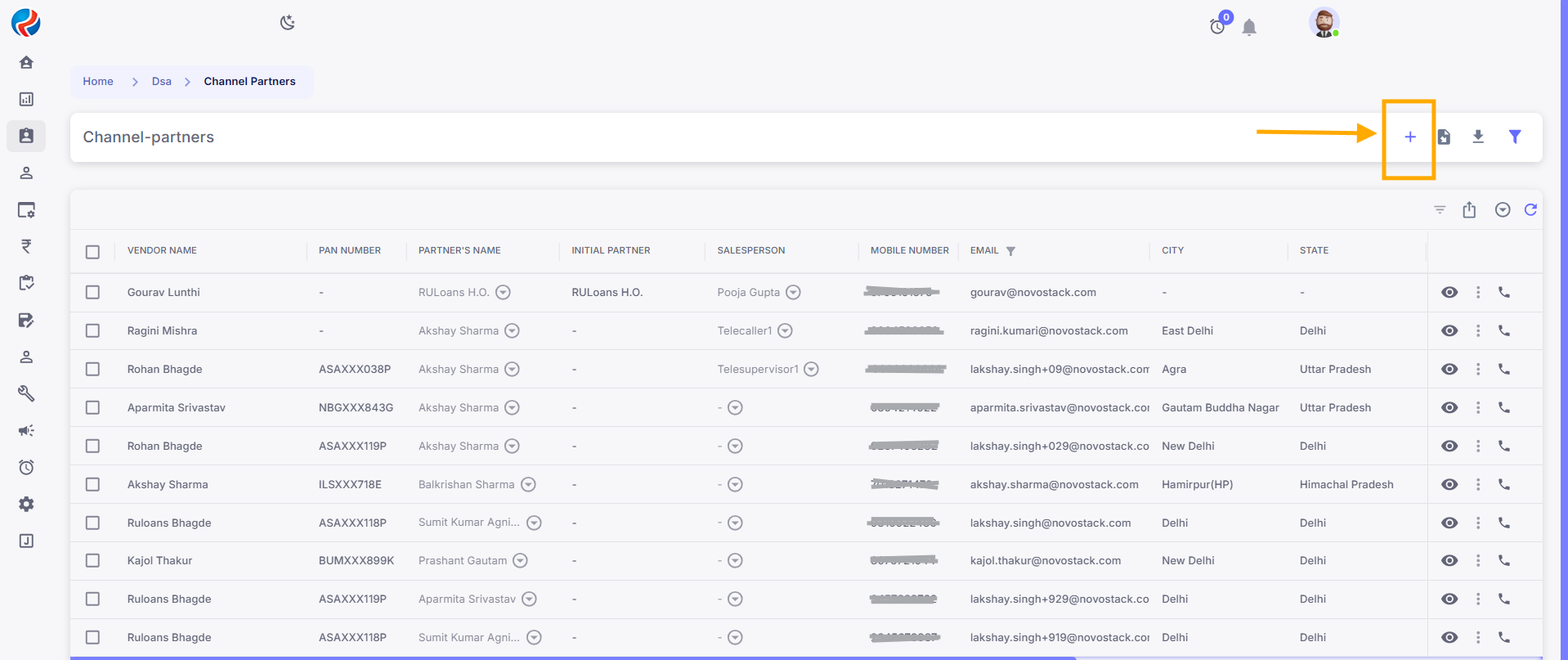
Task: Open three-dot menu for Rohan Bhagde Agra row
Action: click(1477, 369)
